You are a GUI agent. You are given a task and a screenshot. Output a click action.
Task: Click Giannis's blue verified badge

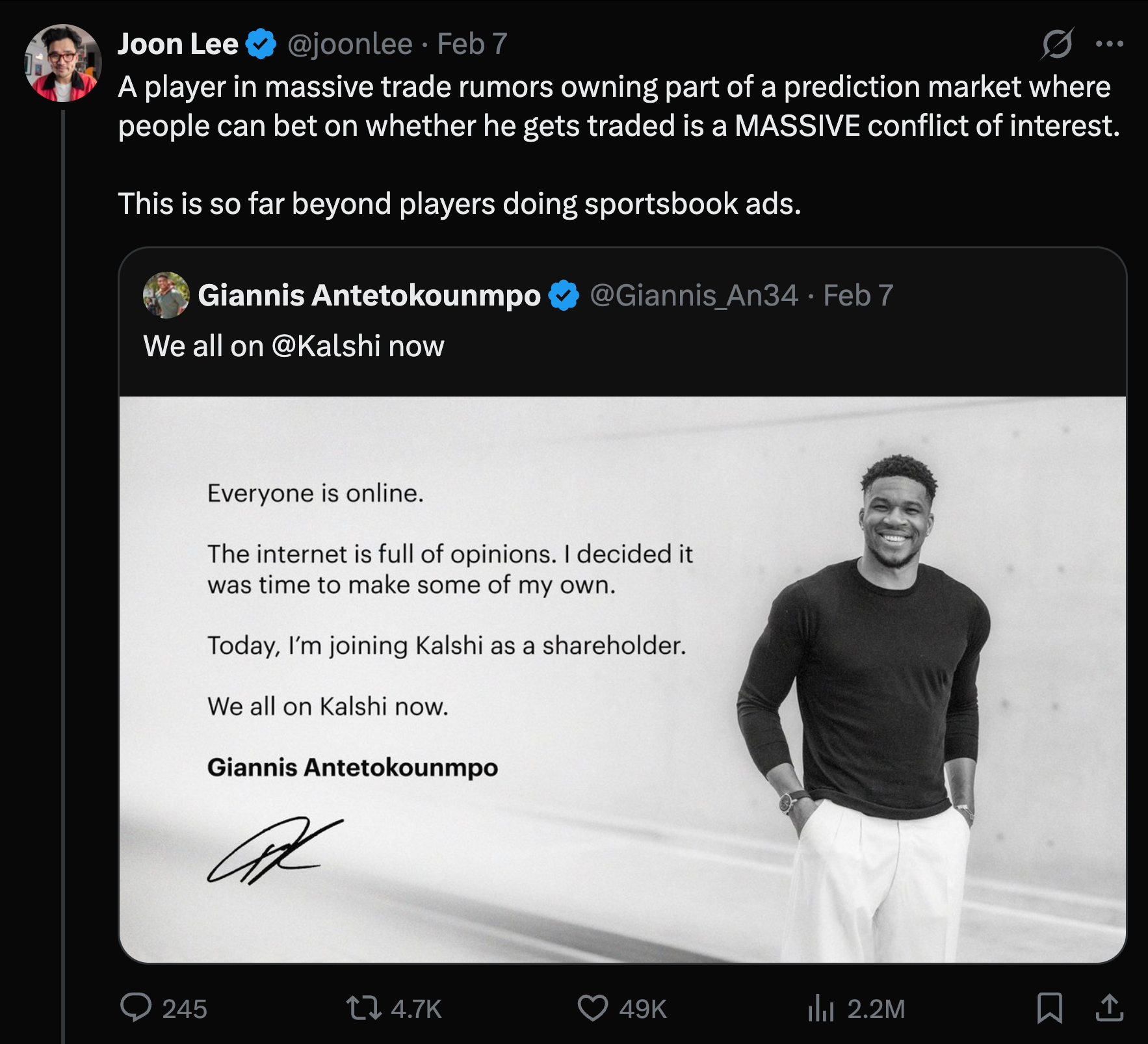[564, 295]
